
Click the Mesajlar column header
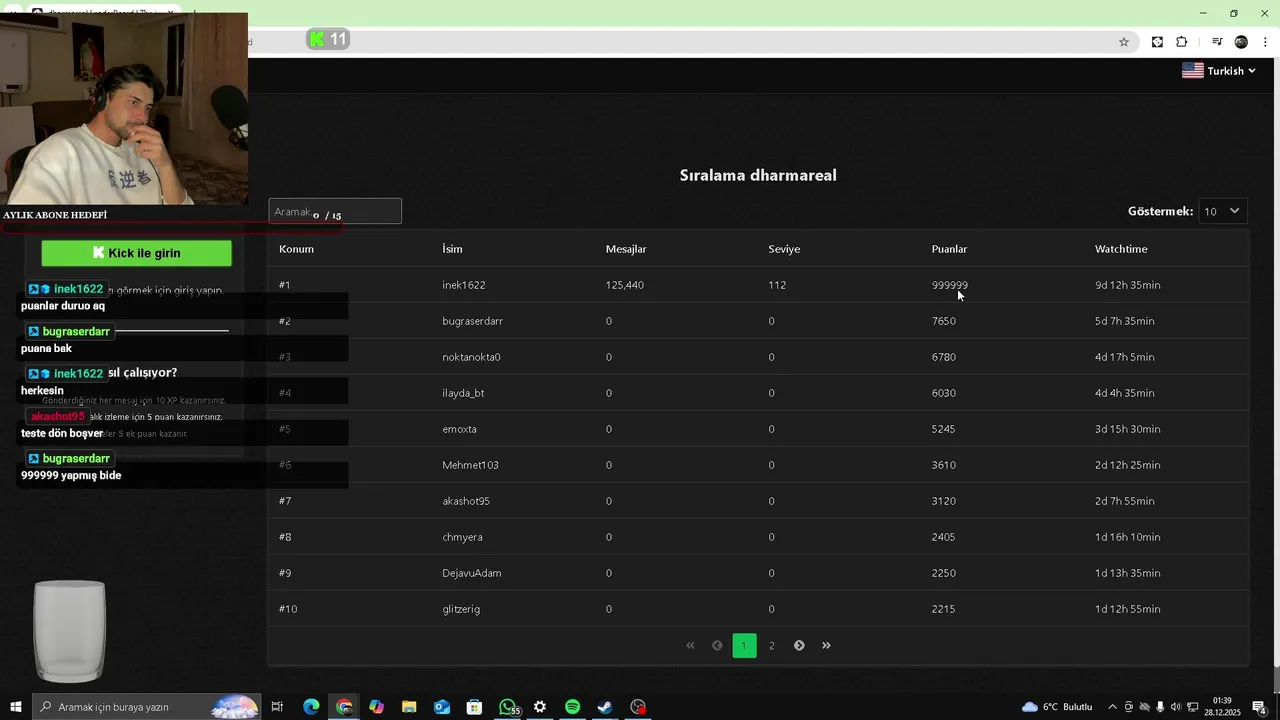[626, 249]
